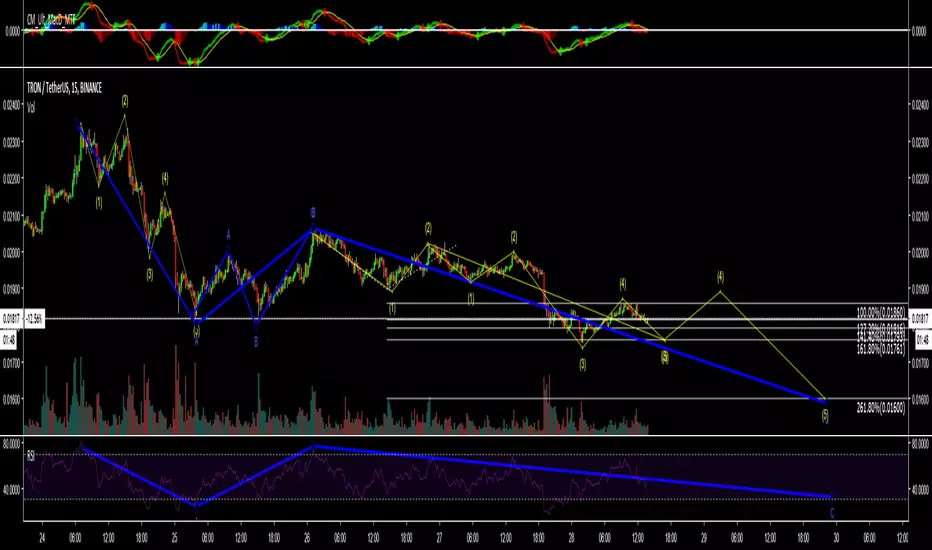Viewport: 932px width, 550px height.
Task: Click the date 26 on the time axis
Action: [x=307, y=538]
